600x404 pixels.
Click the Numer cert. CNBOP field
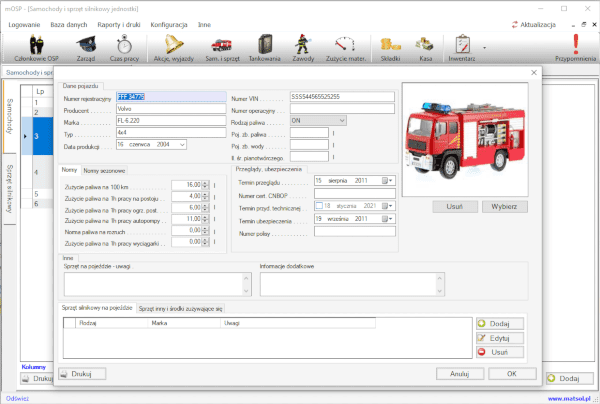[x=355, y=194]
